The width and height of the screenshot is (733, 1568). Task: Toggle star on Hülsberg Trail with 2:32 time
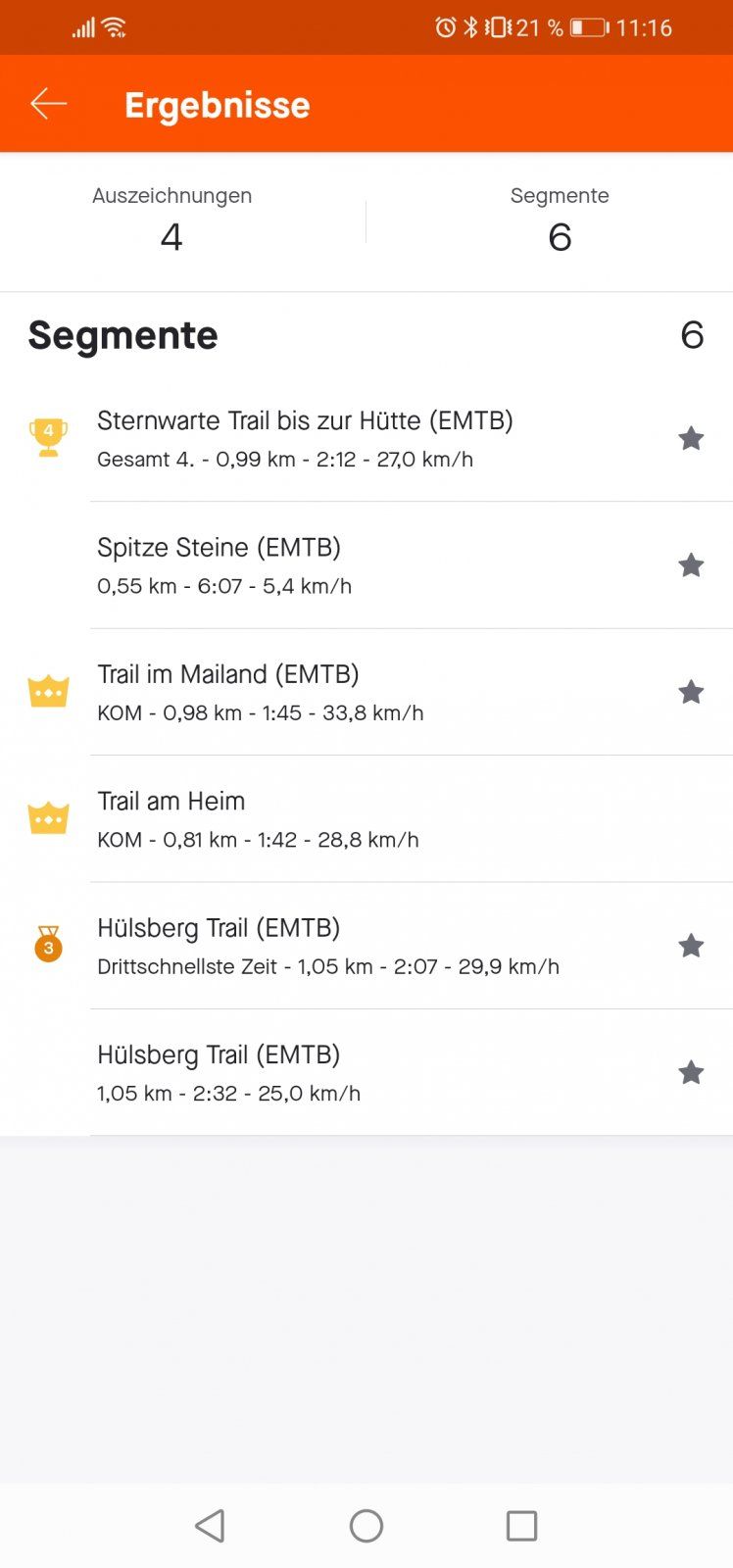coord(691,1072)
